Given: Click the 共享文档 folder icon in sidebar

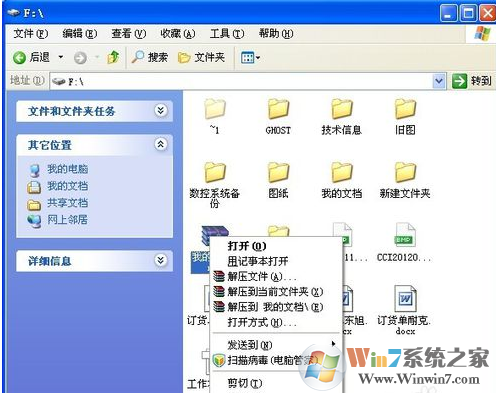Looking at the screenshot, I should pos(34,204).
